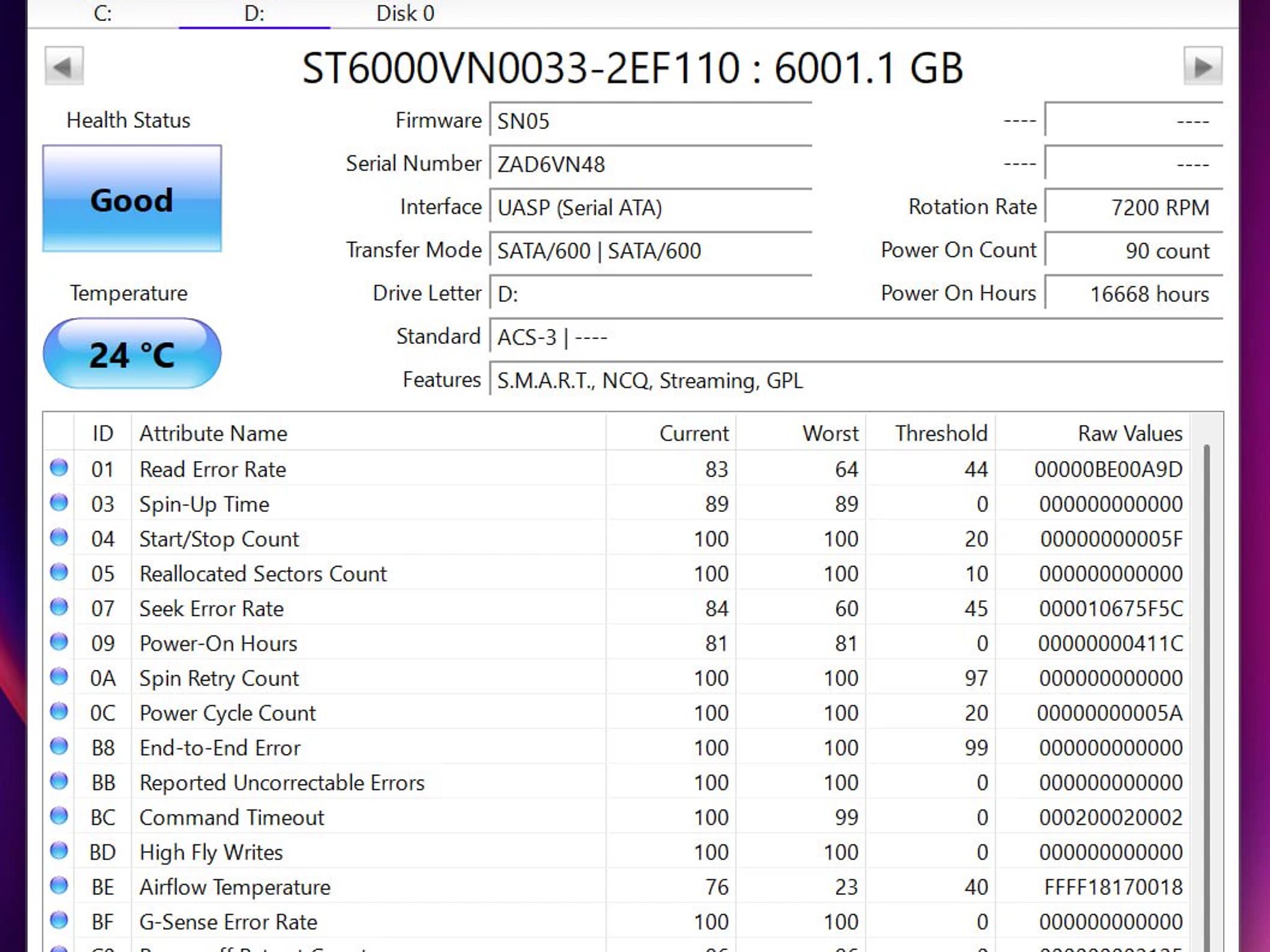Click the status icon for End-to-End Error
1270x952 pixels.
(59, 746)
